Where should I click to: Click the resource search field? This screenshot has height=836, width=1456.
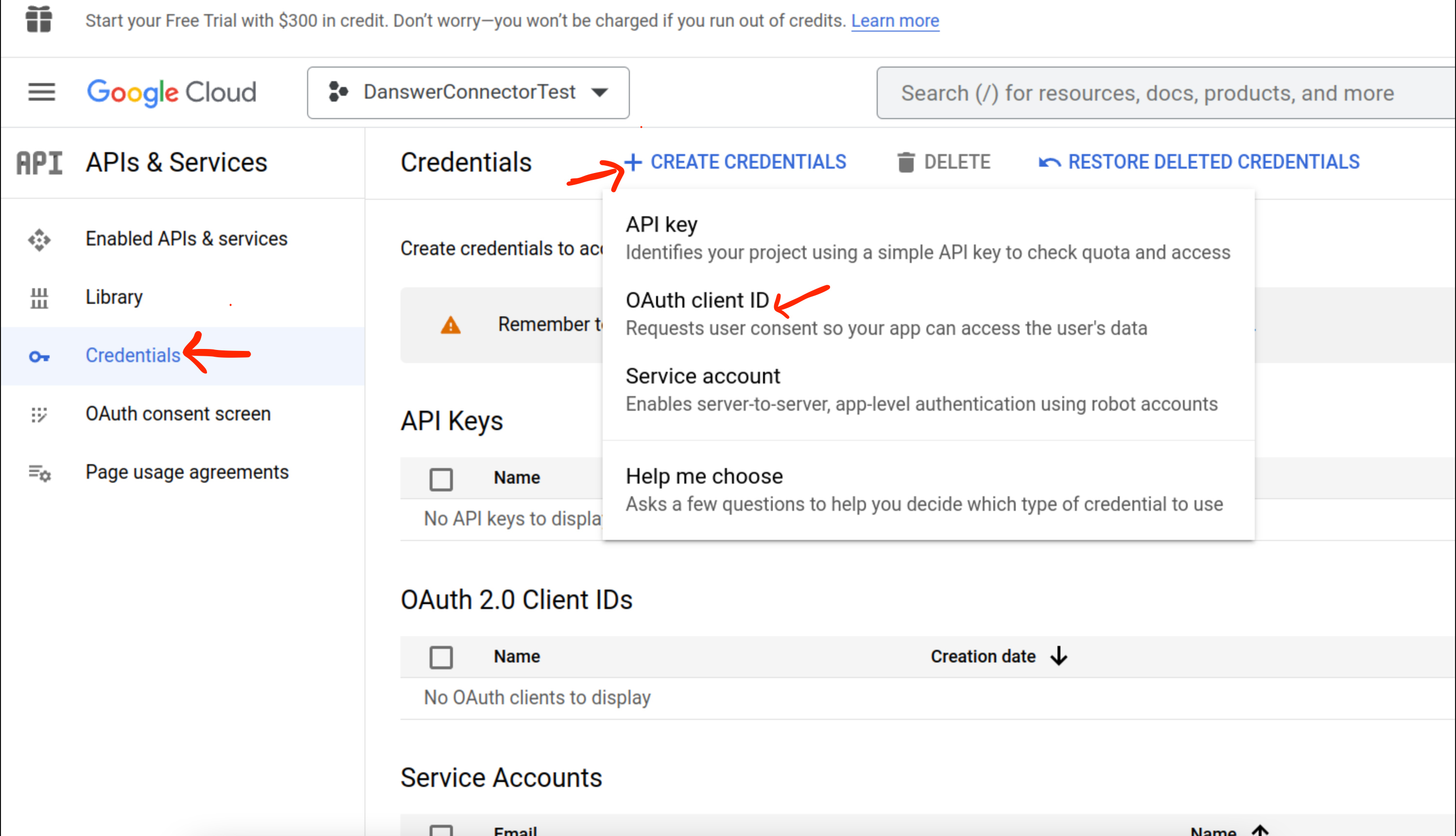(1165, 92)
